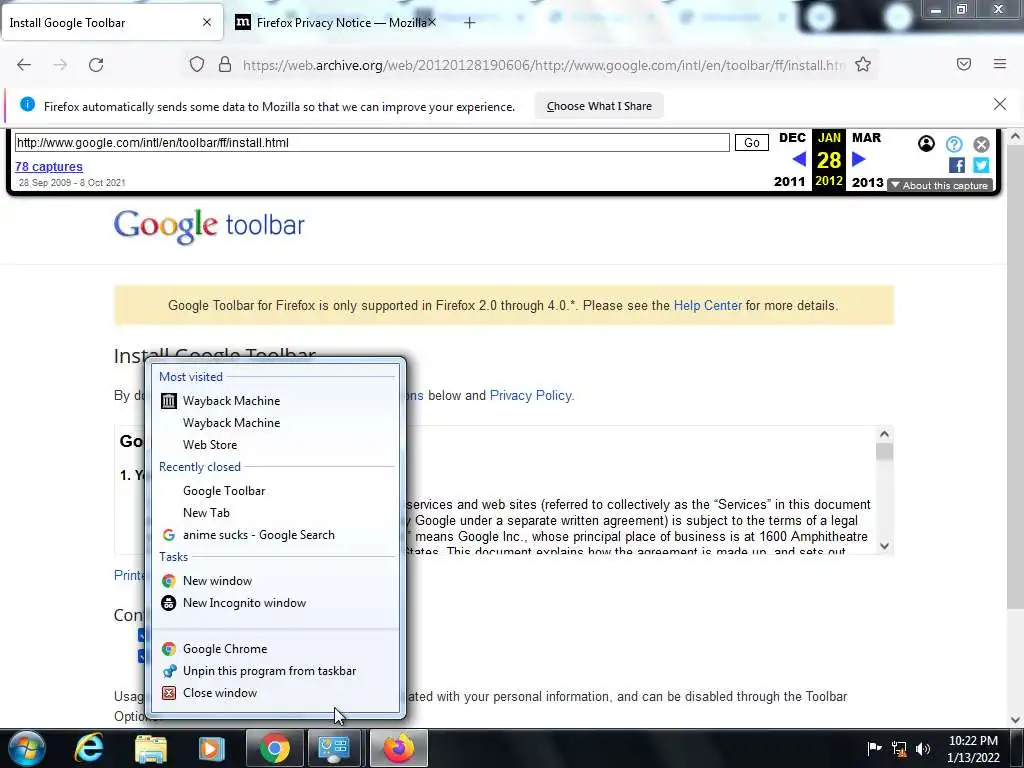Click the Google toolbar logo
The image size is (1024, 768).
tap(209, 225)
